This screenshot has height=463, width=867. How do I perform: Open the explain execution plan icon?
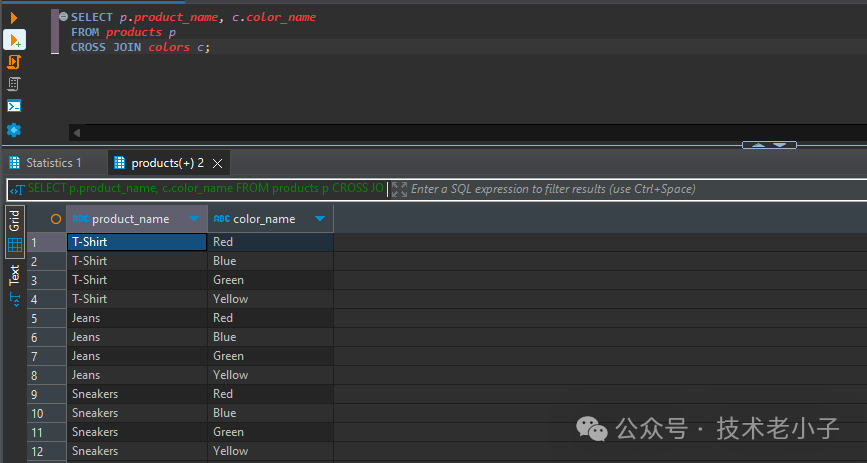click(x=14, y=84)
